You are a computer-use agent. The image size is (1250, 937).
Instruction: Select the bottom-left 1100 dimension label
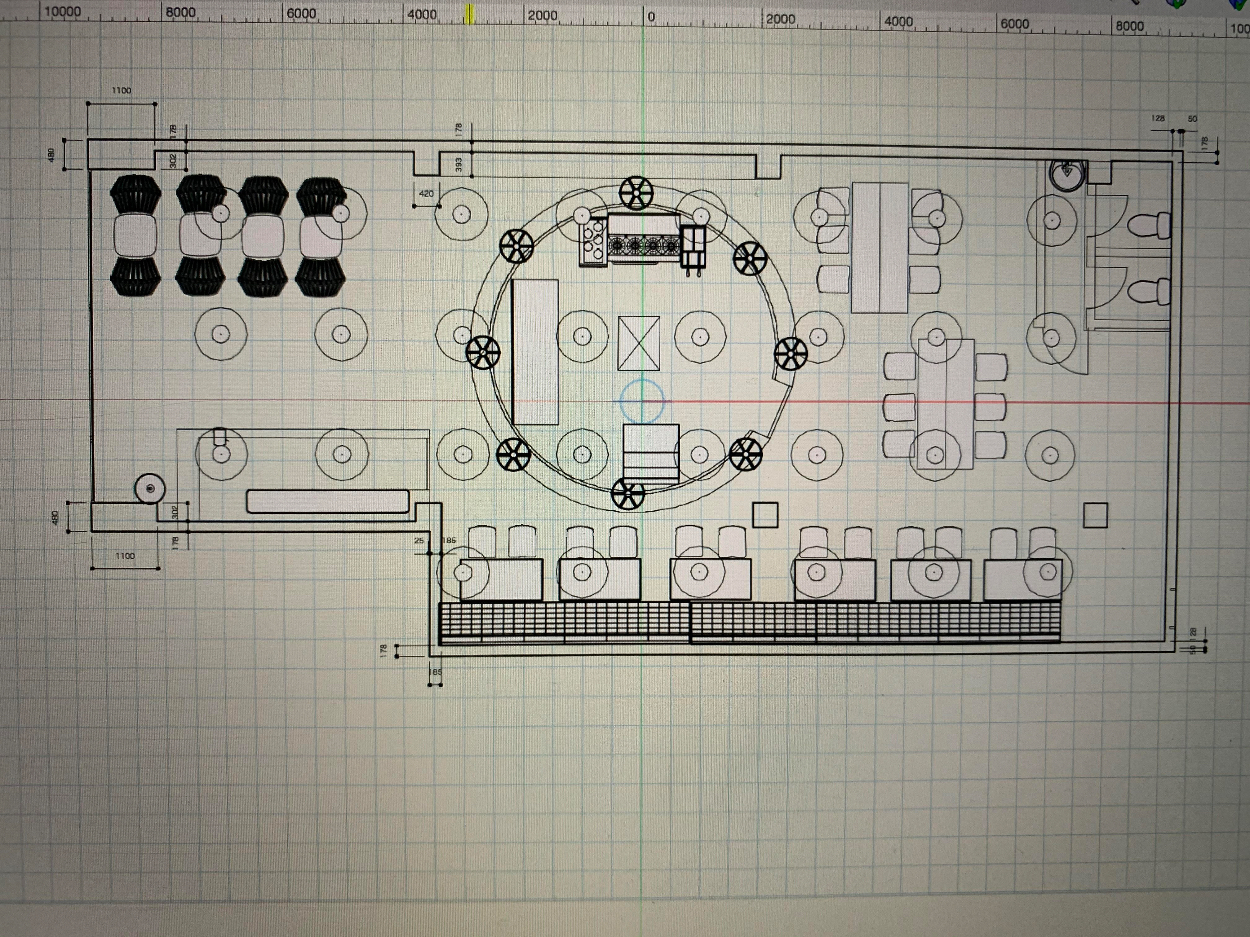pos(125,556)
